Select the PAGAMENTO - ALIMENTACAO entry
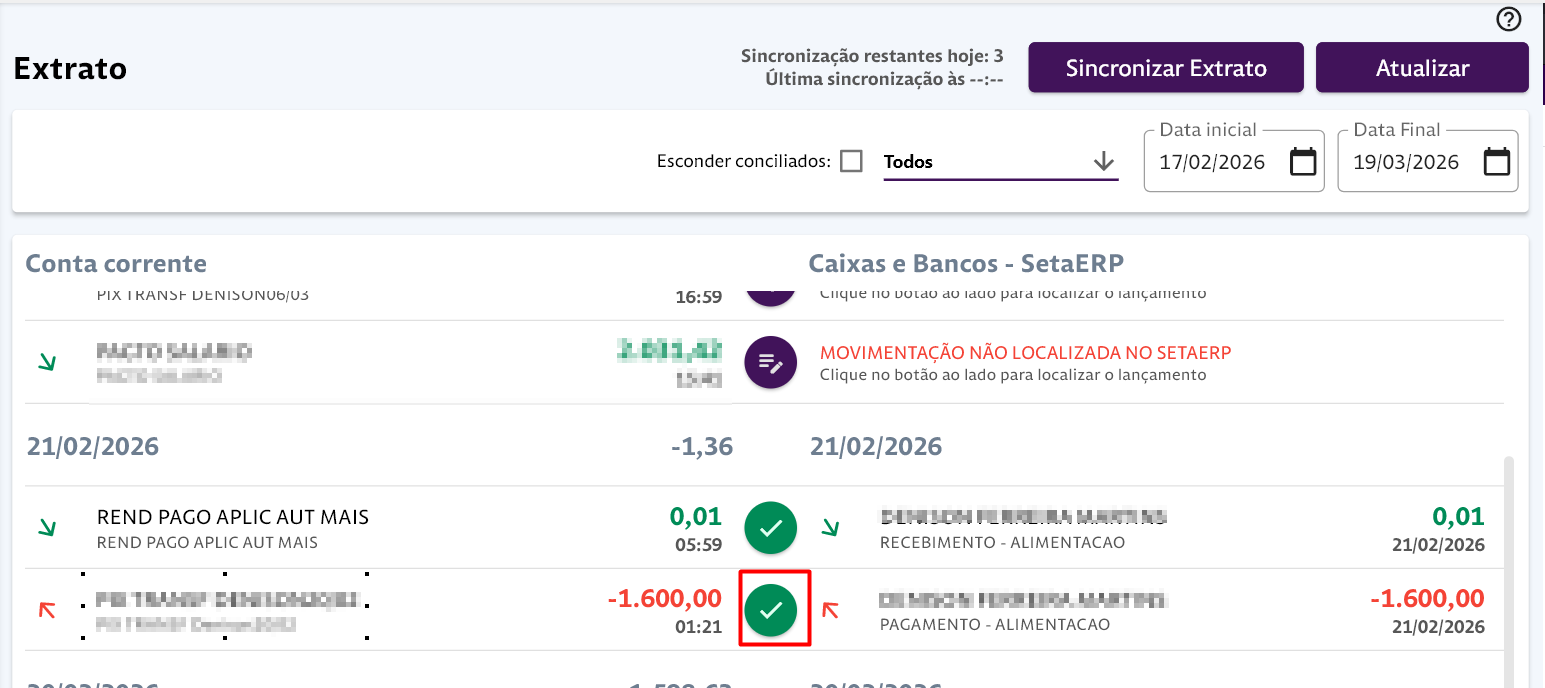The height and width of the screenshot is (688, 1545). 1155,610
